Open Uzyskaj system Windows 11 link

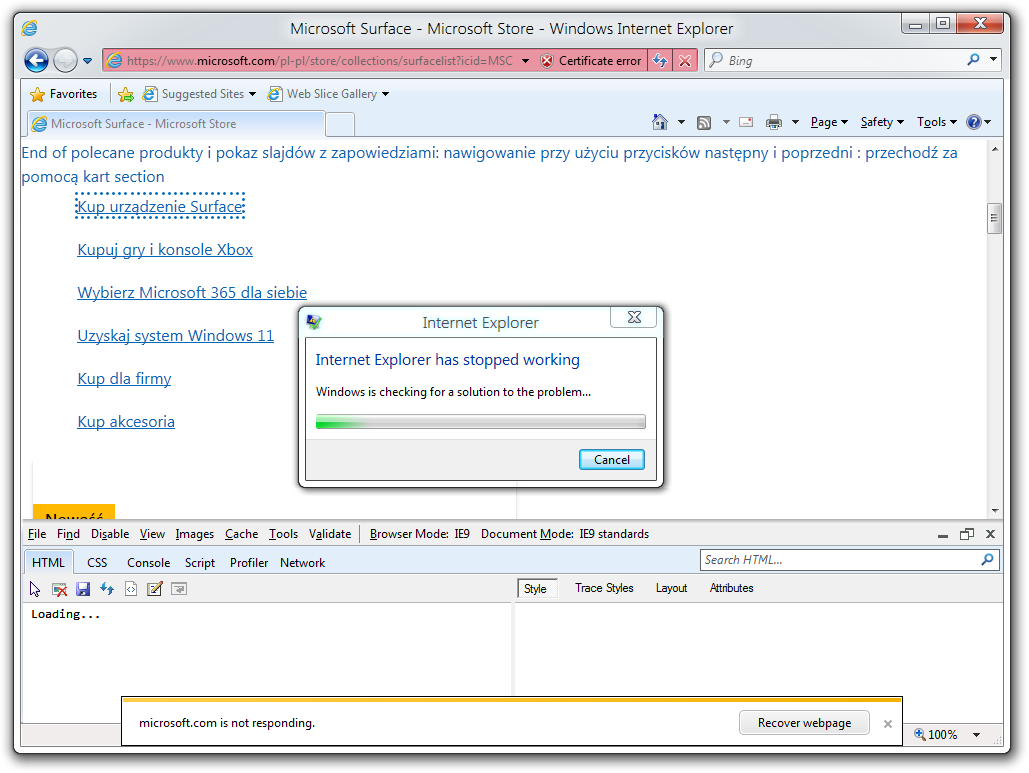175,336
